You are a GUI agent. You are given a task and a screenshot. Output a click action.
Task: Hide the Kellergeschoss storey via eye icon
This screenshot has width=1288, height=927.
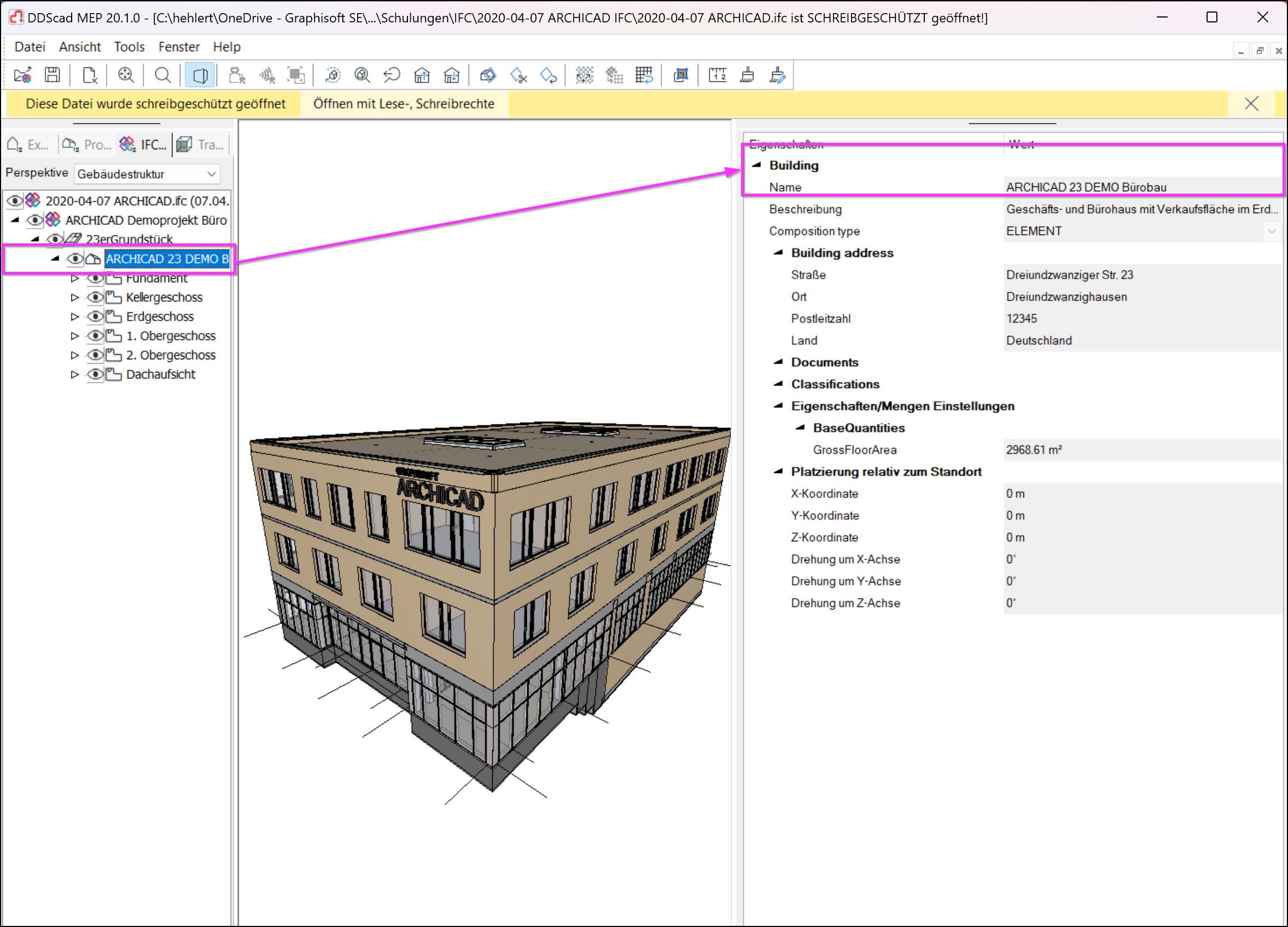pos(95,297)
